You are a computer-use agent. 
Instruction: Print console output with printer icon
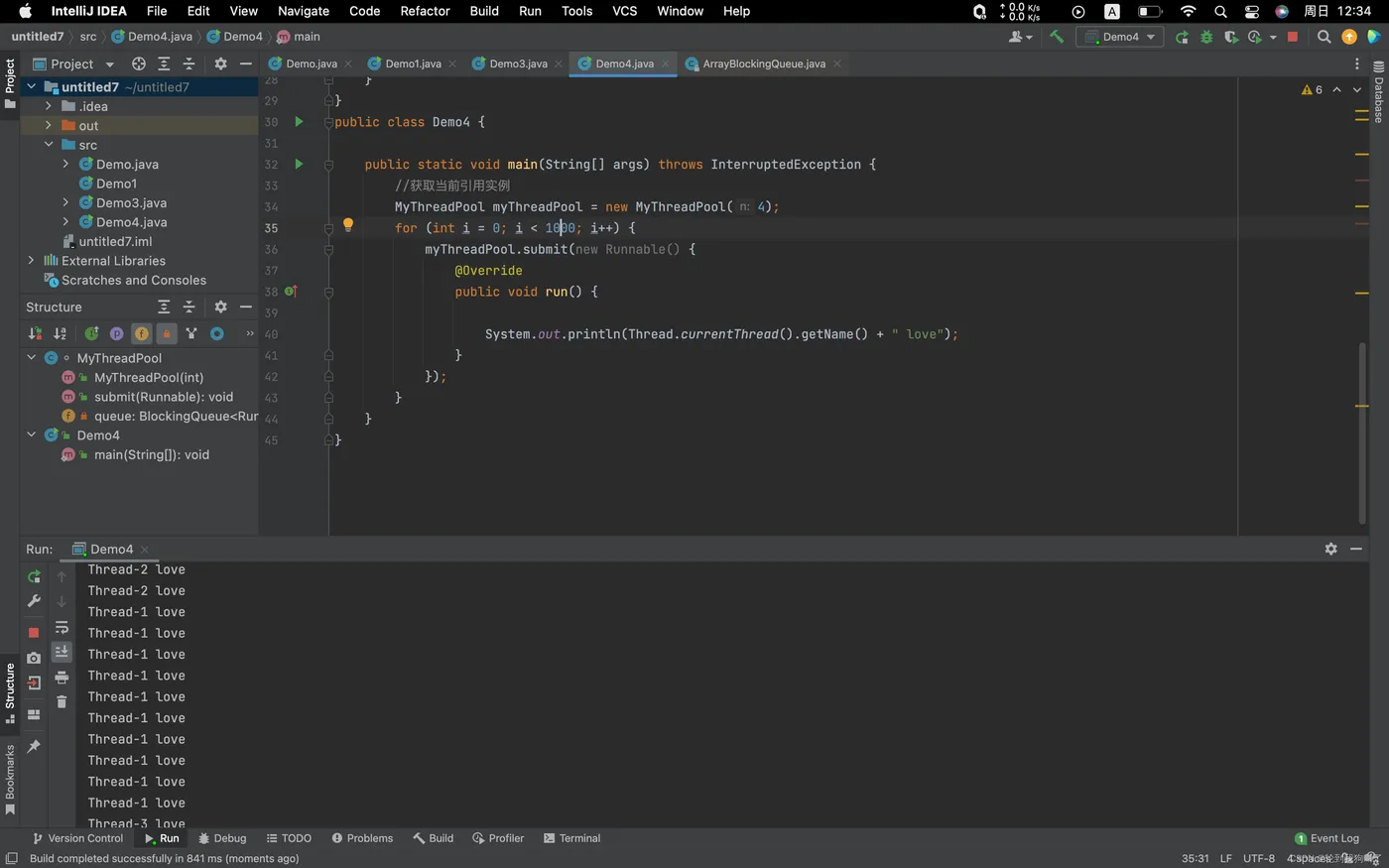(62, 678)
